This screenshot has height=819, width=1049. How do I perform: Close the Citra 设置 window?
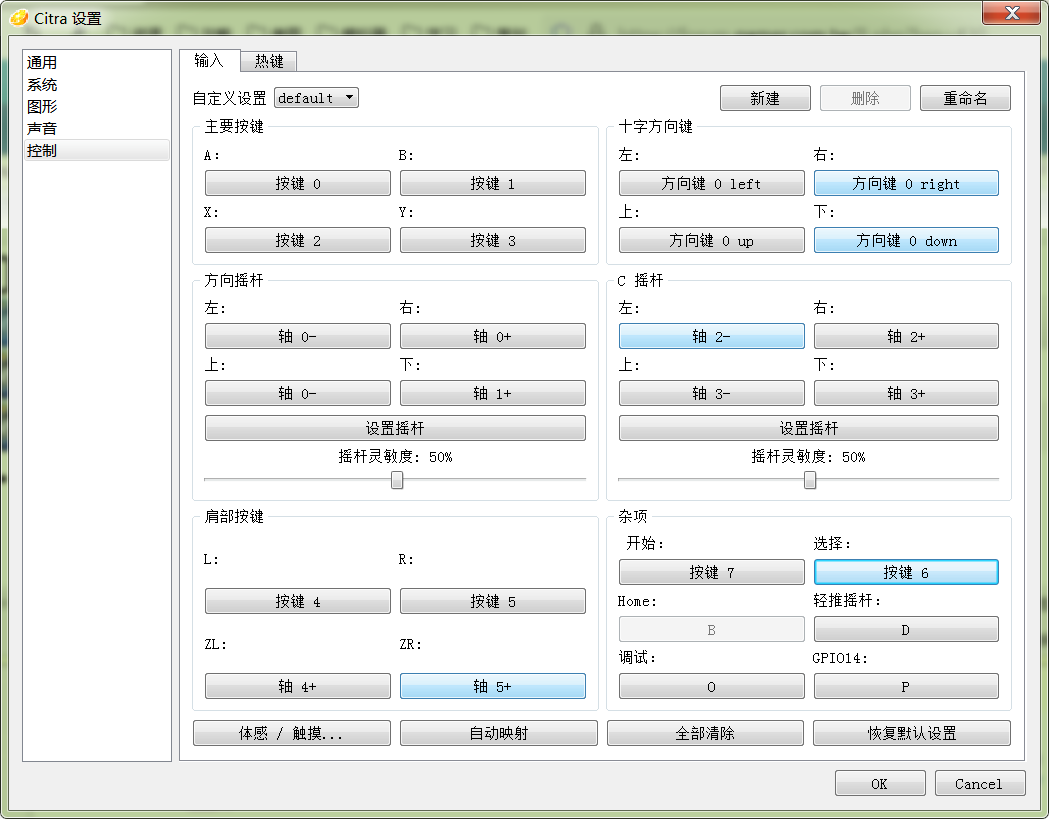tap(1012, 13)
